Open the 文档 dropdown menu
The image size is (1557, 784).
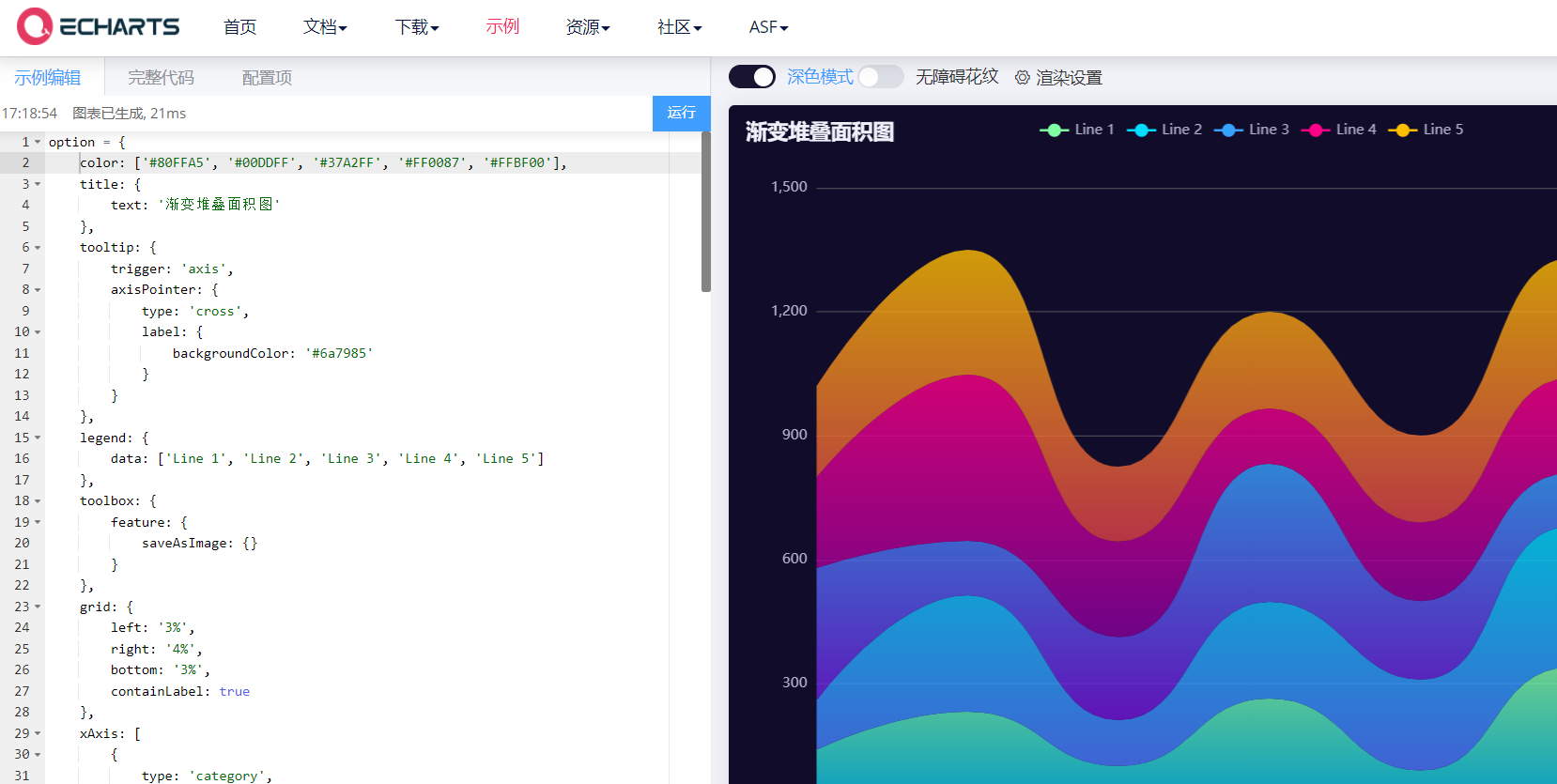[x=325, y=27]
